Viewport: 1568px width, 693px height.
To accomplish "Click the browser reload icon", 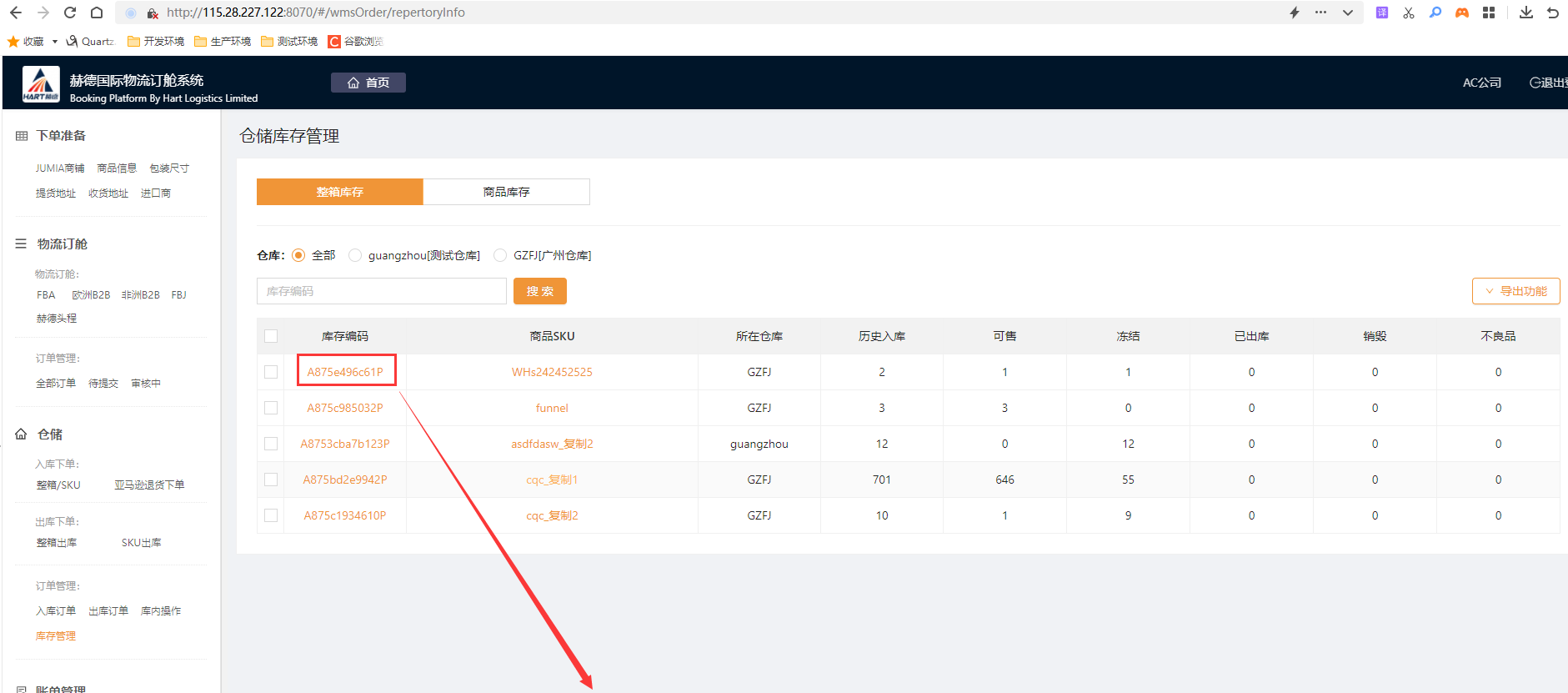I will tap(70, 13).
